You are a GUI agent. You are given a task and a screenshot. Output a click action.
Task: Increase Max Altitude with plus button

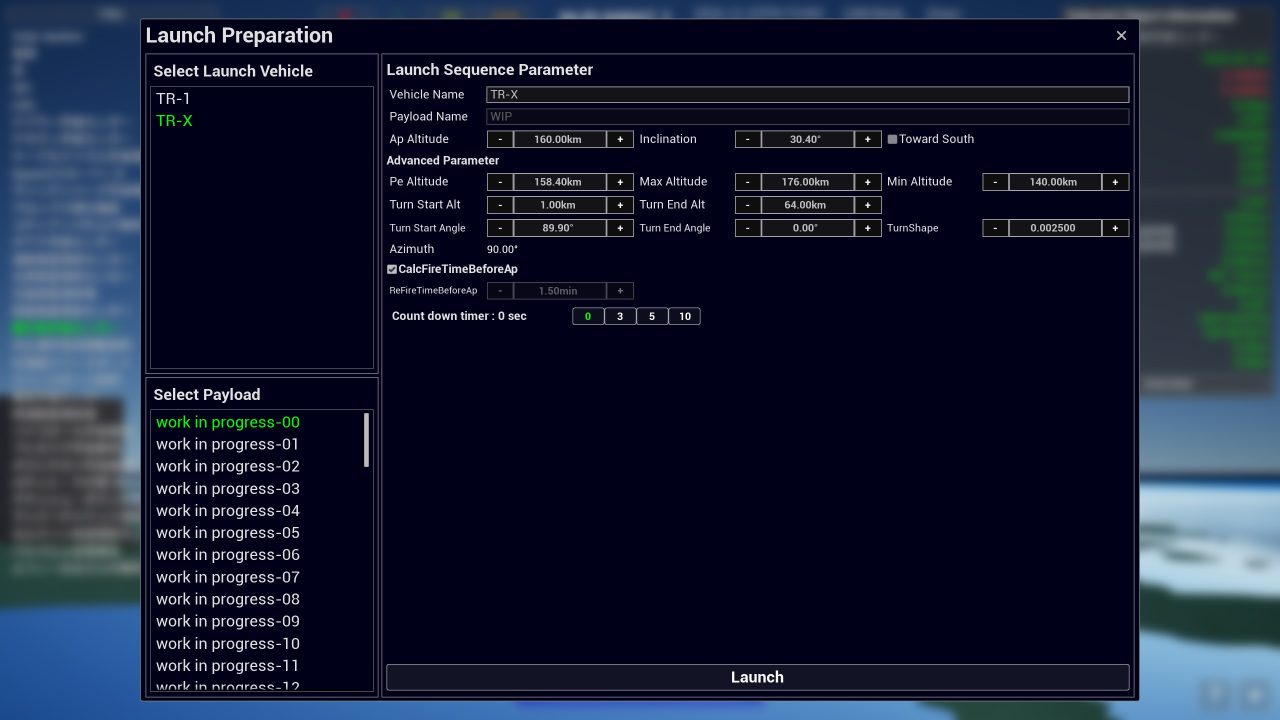[868, 182]
